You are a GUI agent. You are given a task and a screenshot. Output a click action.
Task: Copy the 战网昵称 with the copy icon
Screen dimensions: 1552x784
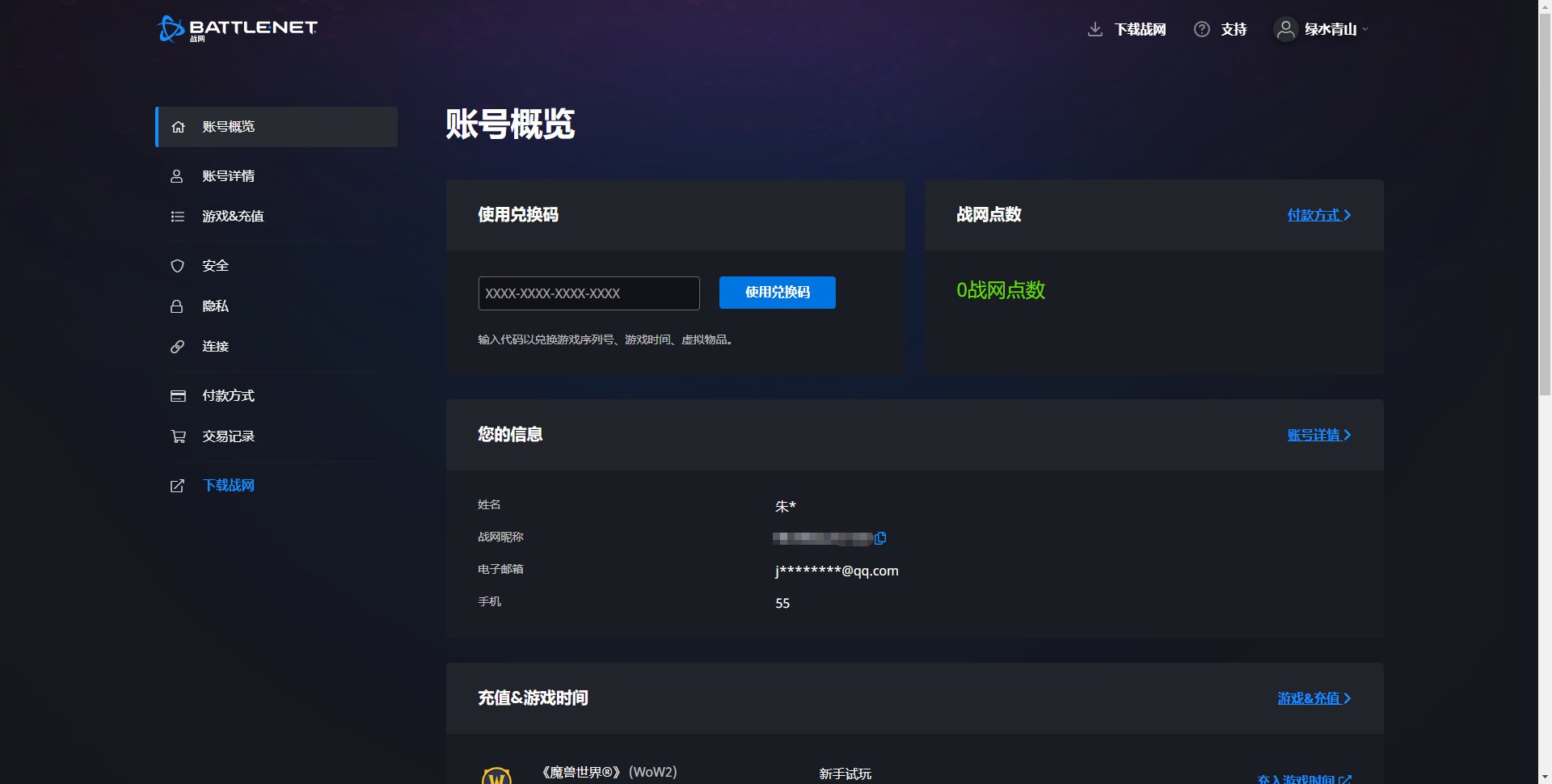[880, 538]
